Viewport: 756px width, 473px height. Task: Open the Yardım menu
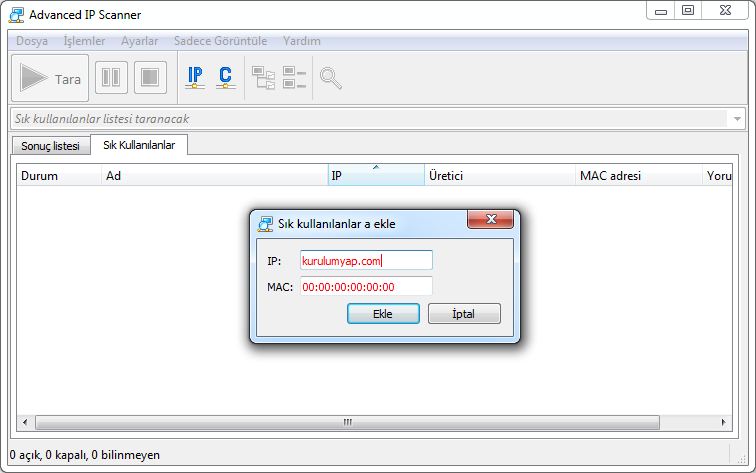pyautogui.click(x=301, y=41)
